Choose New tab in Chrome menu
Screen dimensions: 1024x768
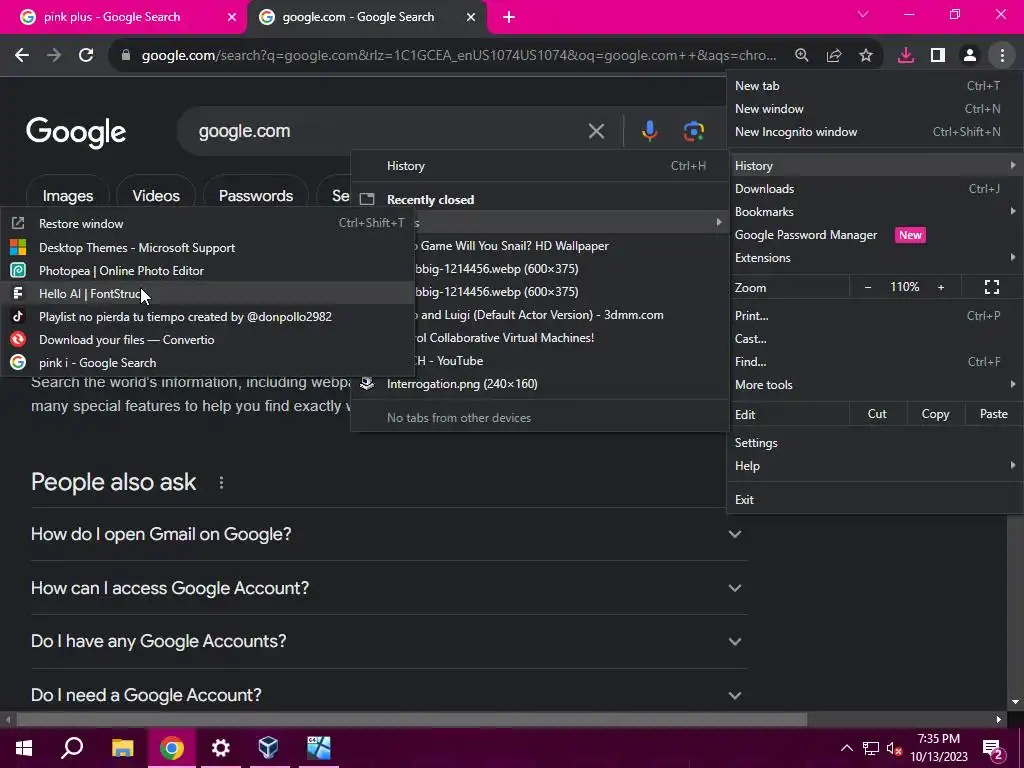[x=875, y=86]
